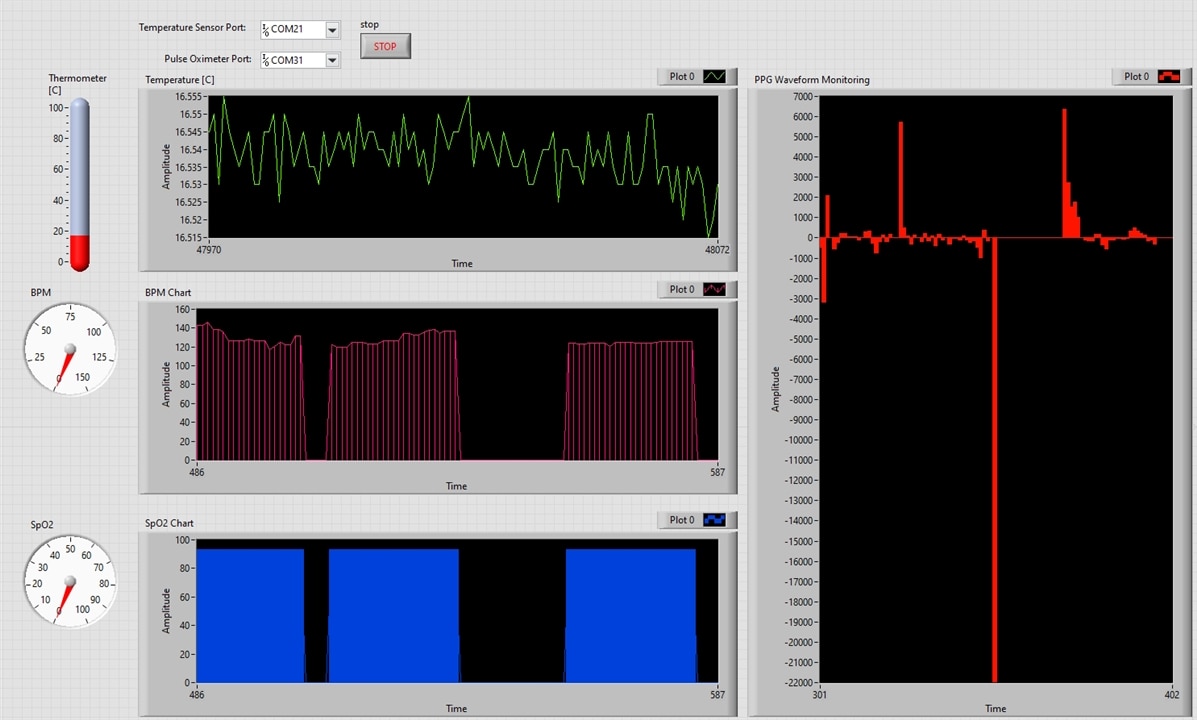Click the I/O glyph beside COM31
The image size is (1197, 720).
tap(265, 60)
